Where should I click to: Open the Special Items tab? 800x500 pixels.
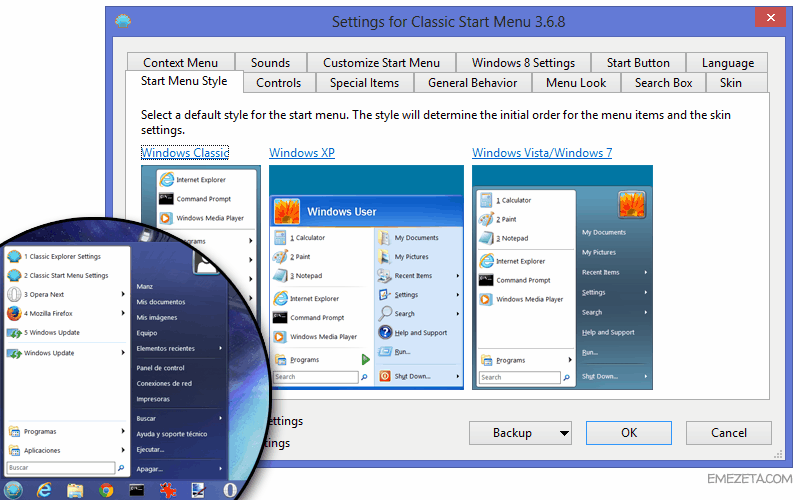[x=364, y=83]
